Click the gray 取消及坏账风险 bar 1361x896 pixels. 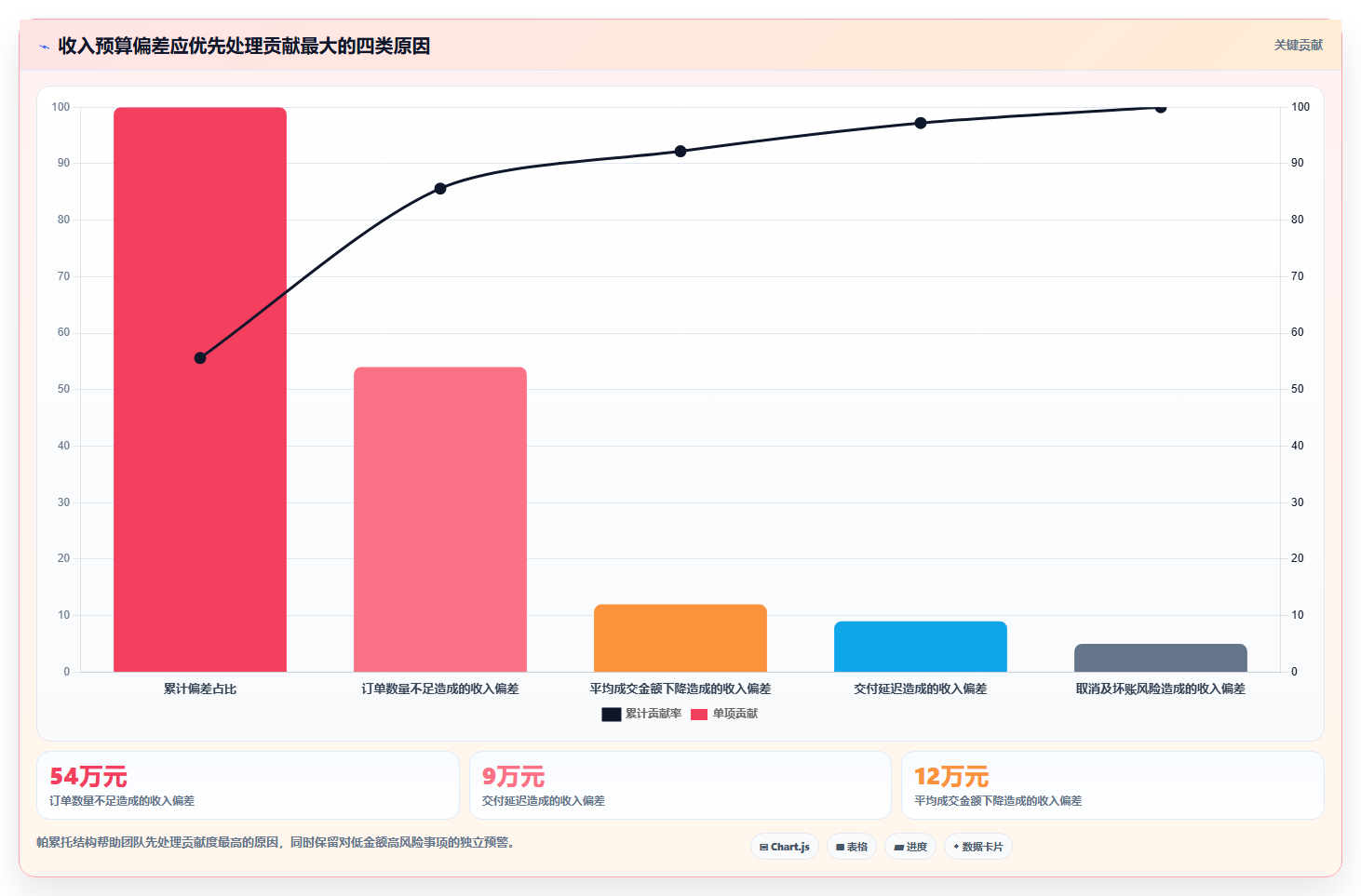1161,658
